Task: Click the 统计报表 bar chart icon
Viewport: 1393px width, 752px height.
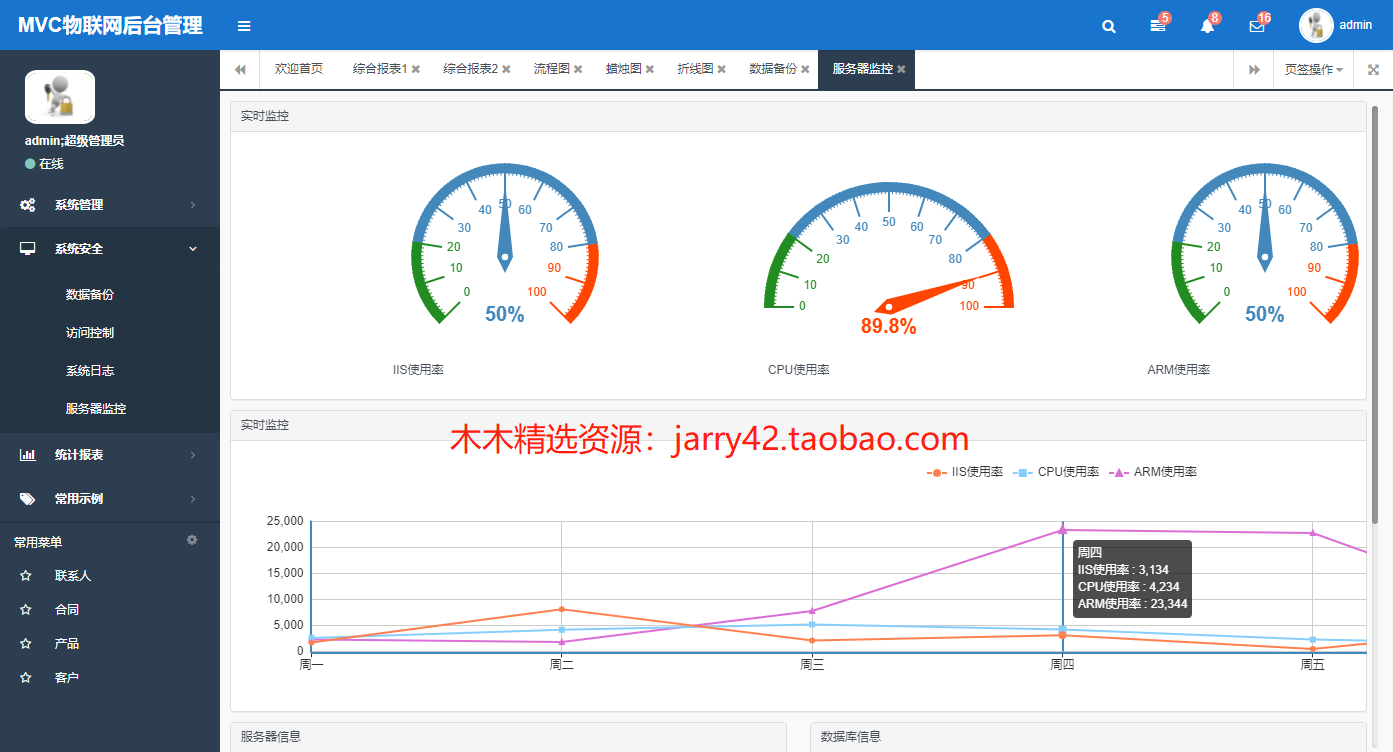Action: click(x=28, y=455)
